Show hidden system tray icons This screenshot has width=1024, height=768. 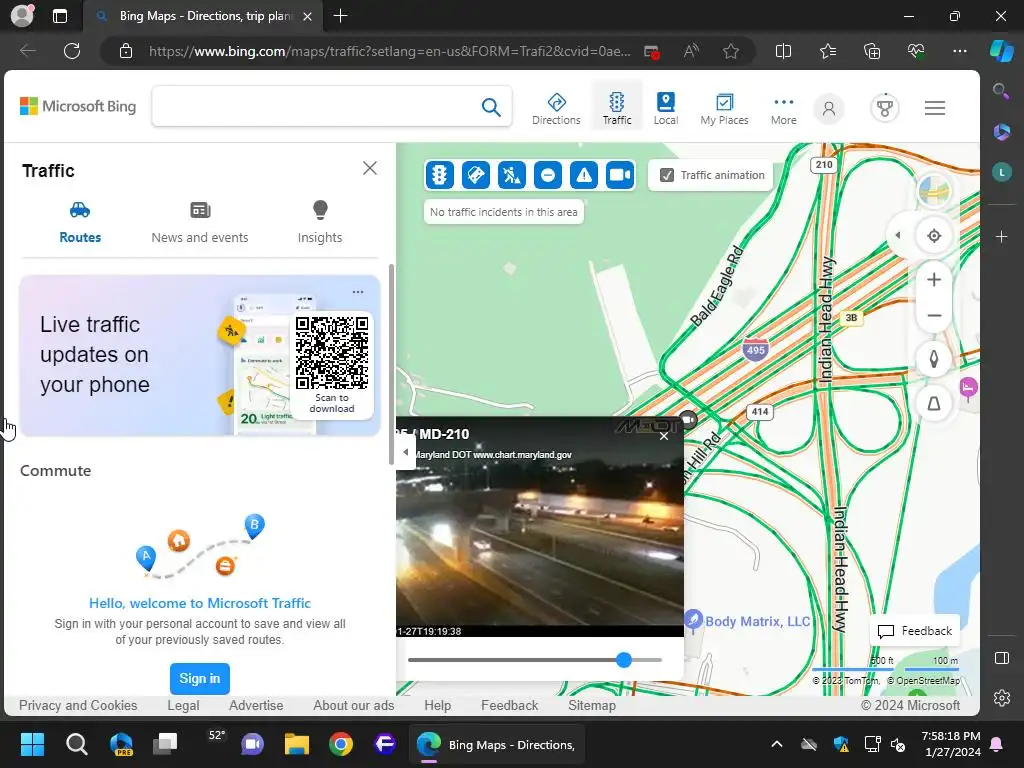[776, 744]
